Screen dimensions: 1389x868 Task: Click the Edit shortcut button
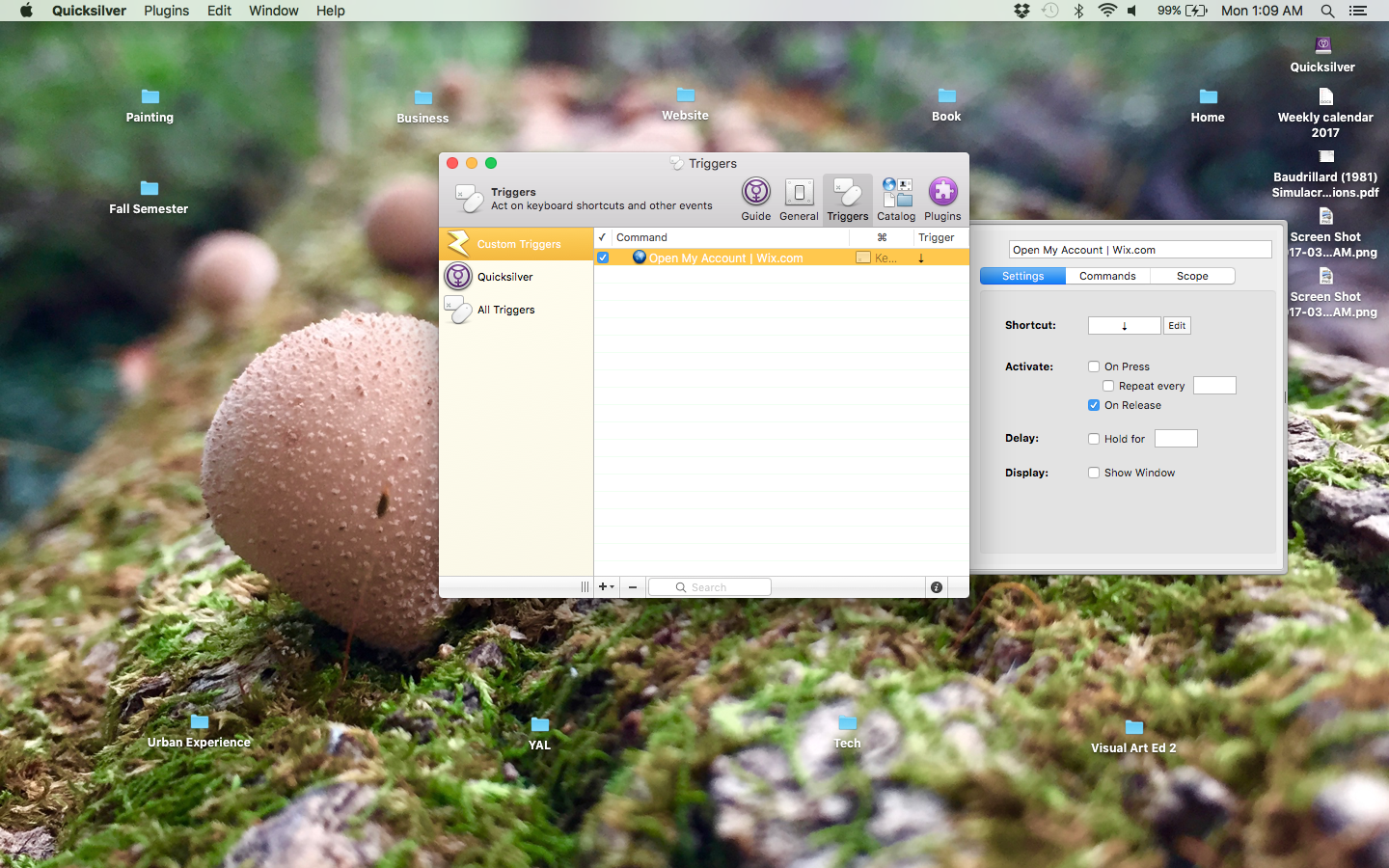[x=1177, y=326]
